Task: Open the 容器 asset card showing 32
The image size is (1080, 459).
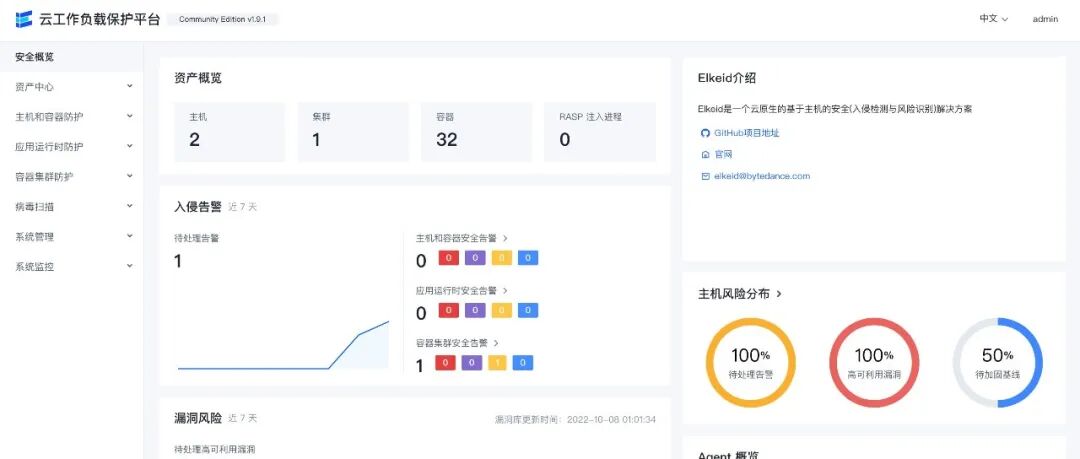Action: [x=477, y=132]
